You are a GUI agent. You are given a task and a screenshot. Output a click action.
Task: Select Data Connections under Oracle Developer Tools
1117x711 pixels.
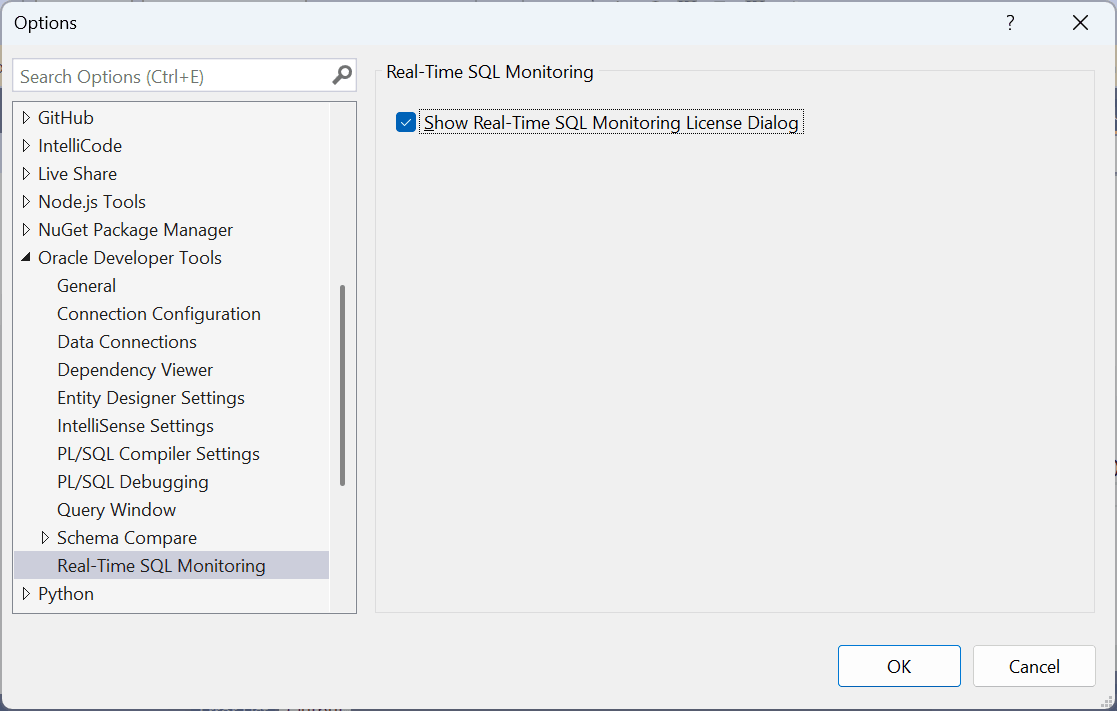click(127, 341)
